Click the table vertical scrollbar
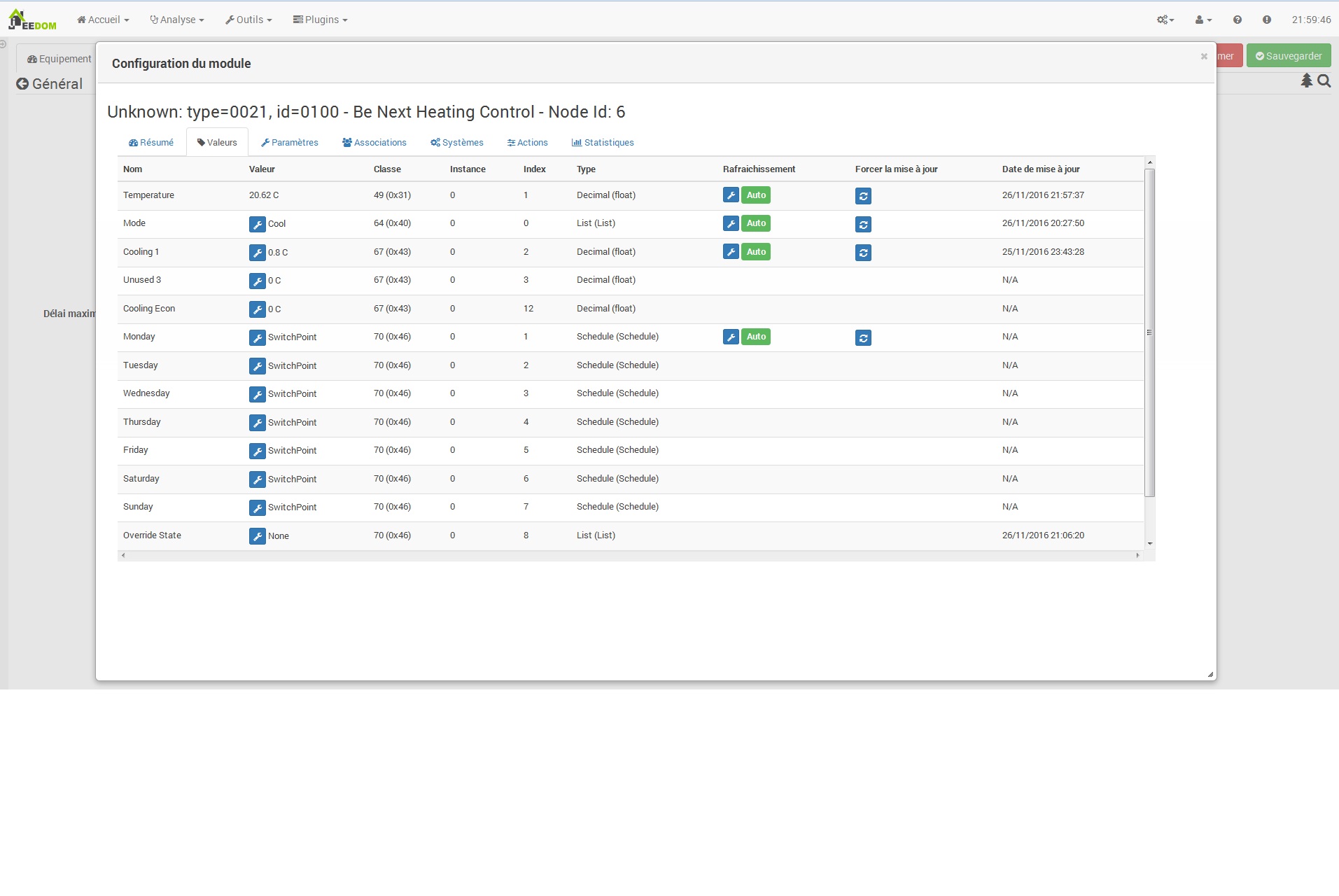The width and height of the screenshot is (1339, 896). coord(1149,332)
